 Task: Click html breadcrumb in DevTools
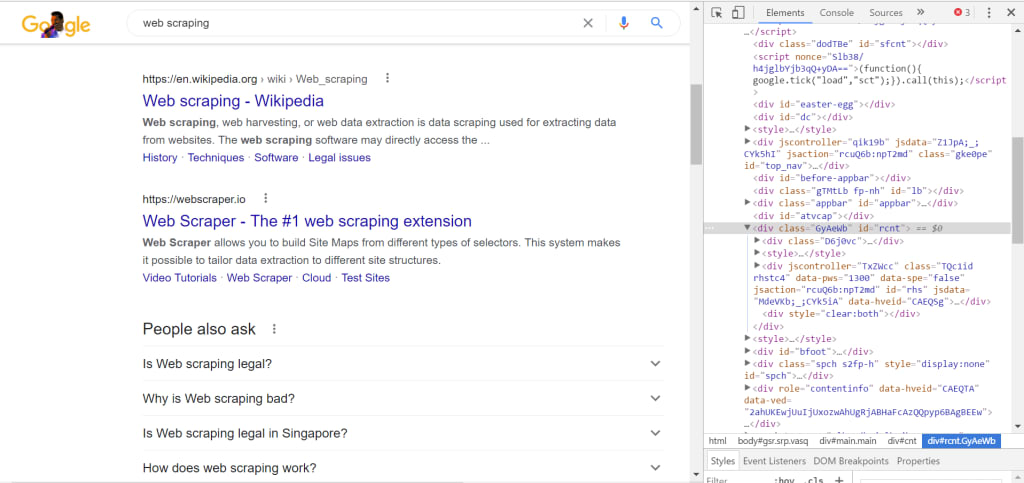718,441
